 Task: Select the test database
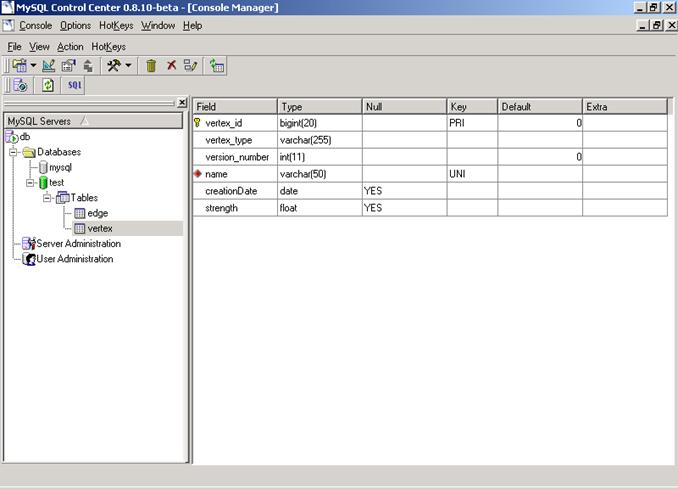pyautogui.click(x=56, y=182)
